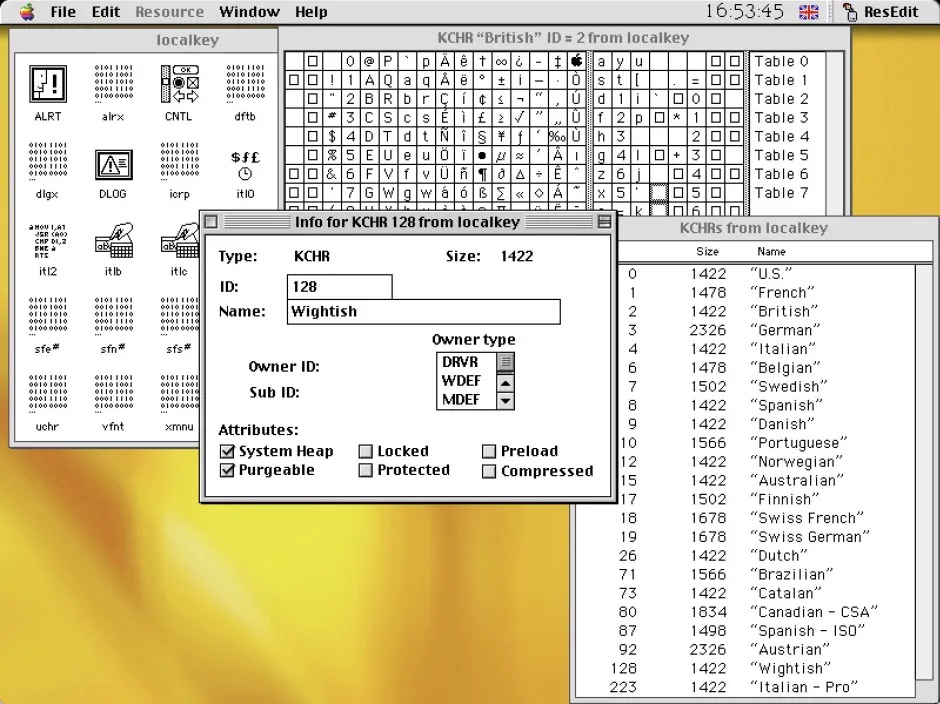Open the ResEdit application menu icon
The height and width of the screenshot is (704, 940).
pyautogui.click(x=849, y=12)
